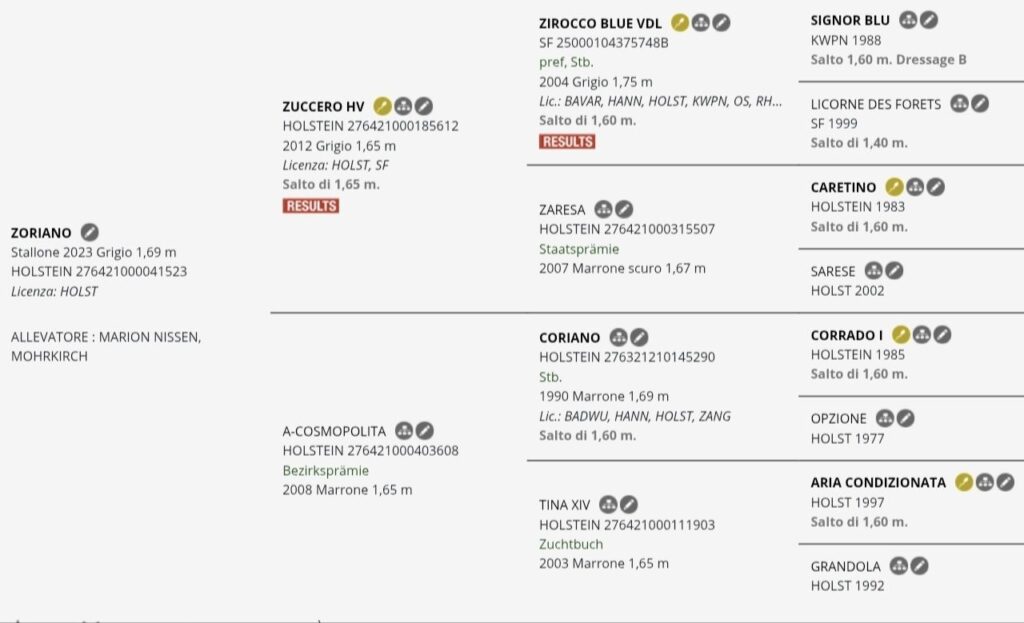The height and width of the screenshot is (623, 1024).
Task: Open the progeny group icon next to SIGNOR BLU
Action: [908, 20]
